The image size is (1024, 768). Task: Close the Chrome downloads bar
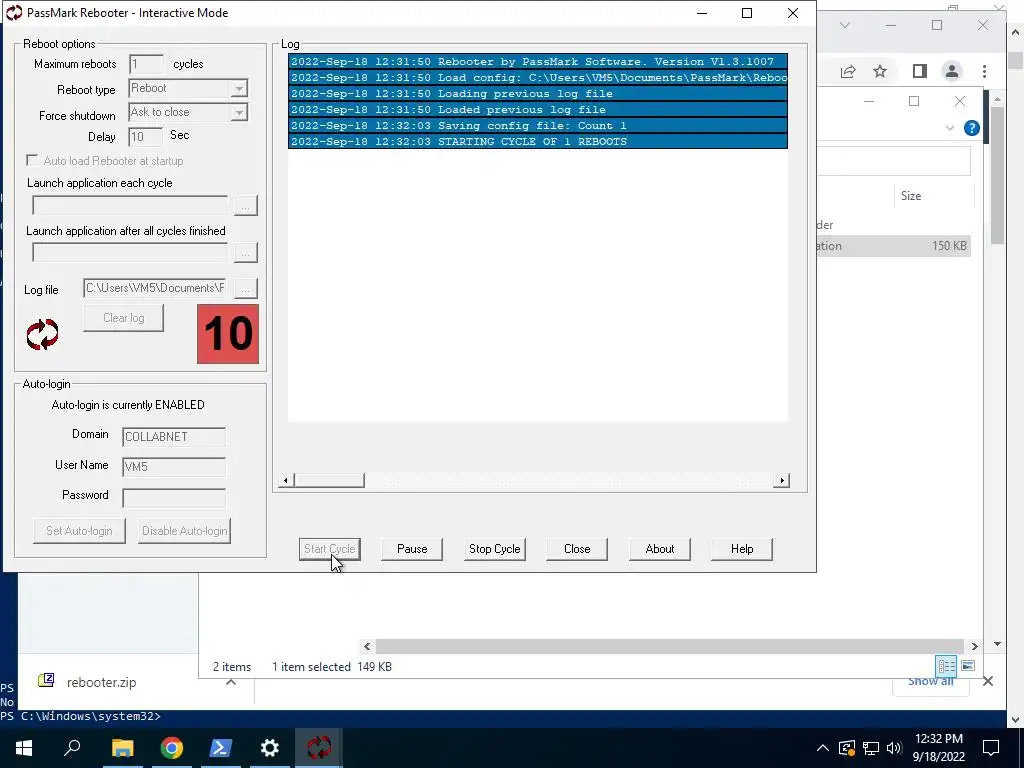click(988, 682)
